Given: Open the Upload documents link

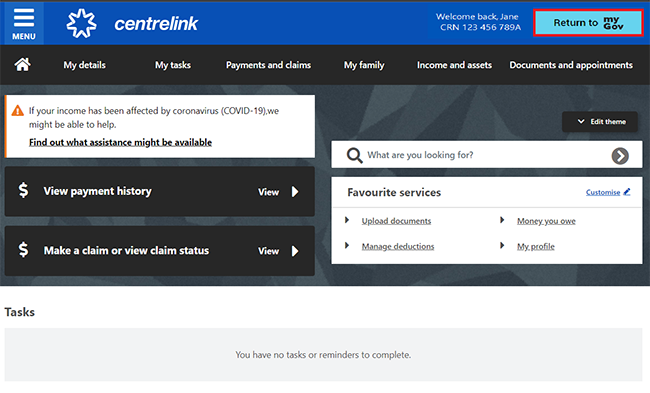Looking at the screenshot, I should click(x=396, y=221).
